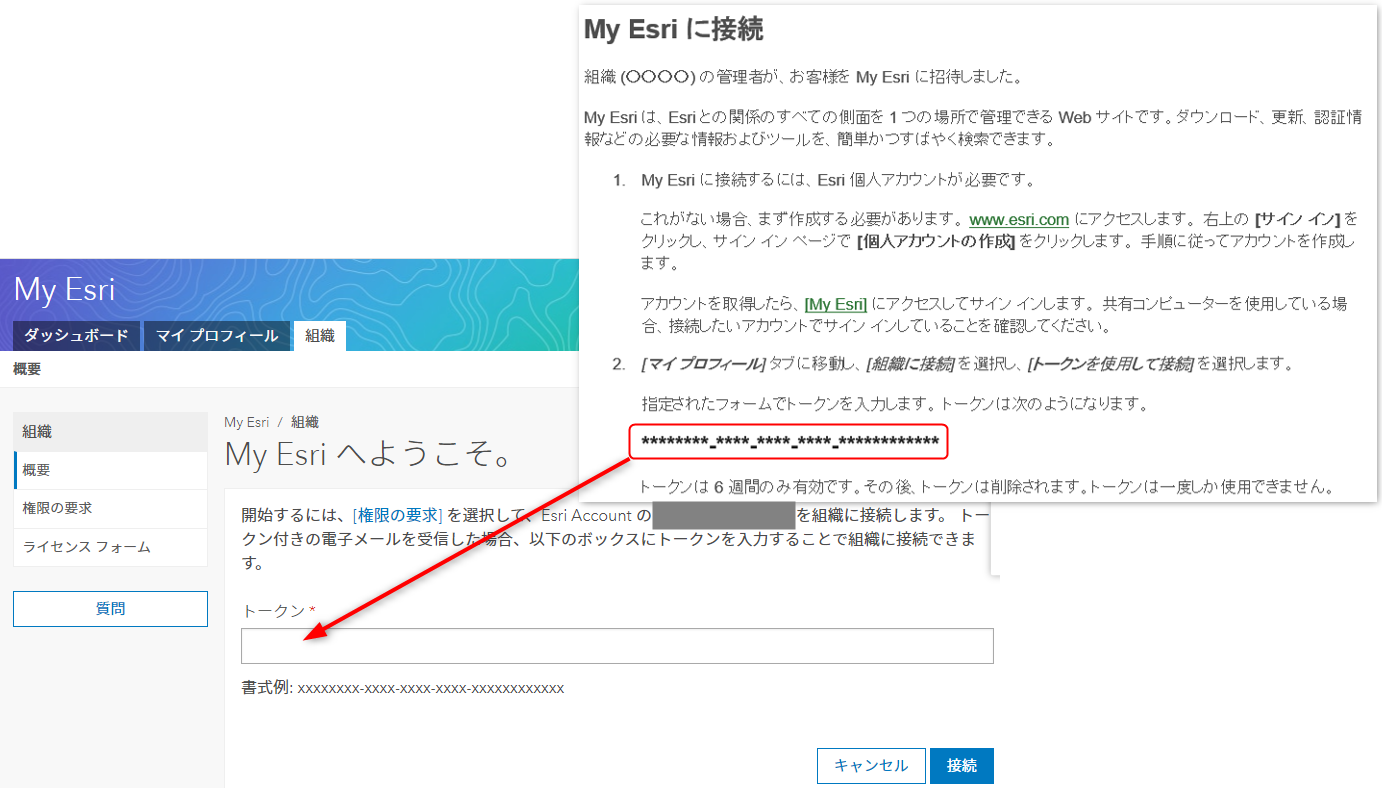The width and height of the screenshot is (1382, 788).
Task: Click the 接続 button
Action: point(962,766)
